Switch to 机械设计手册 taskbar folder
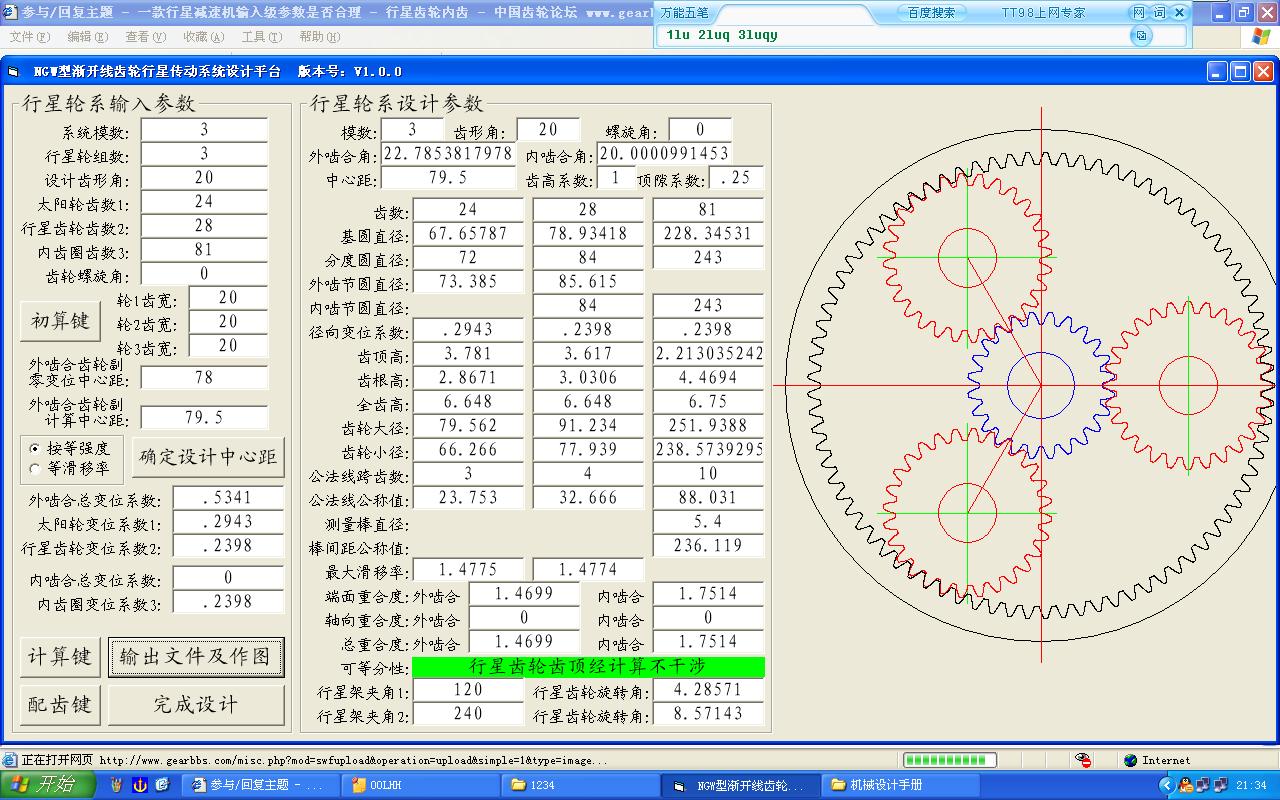 tap(902, 785)
